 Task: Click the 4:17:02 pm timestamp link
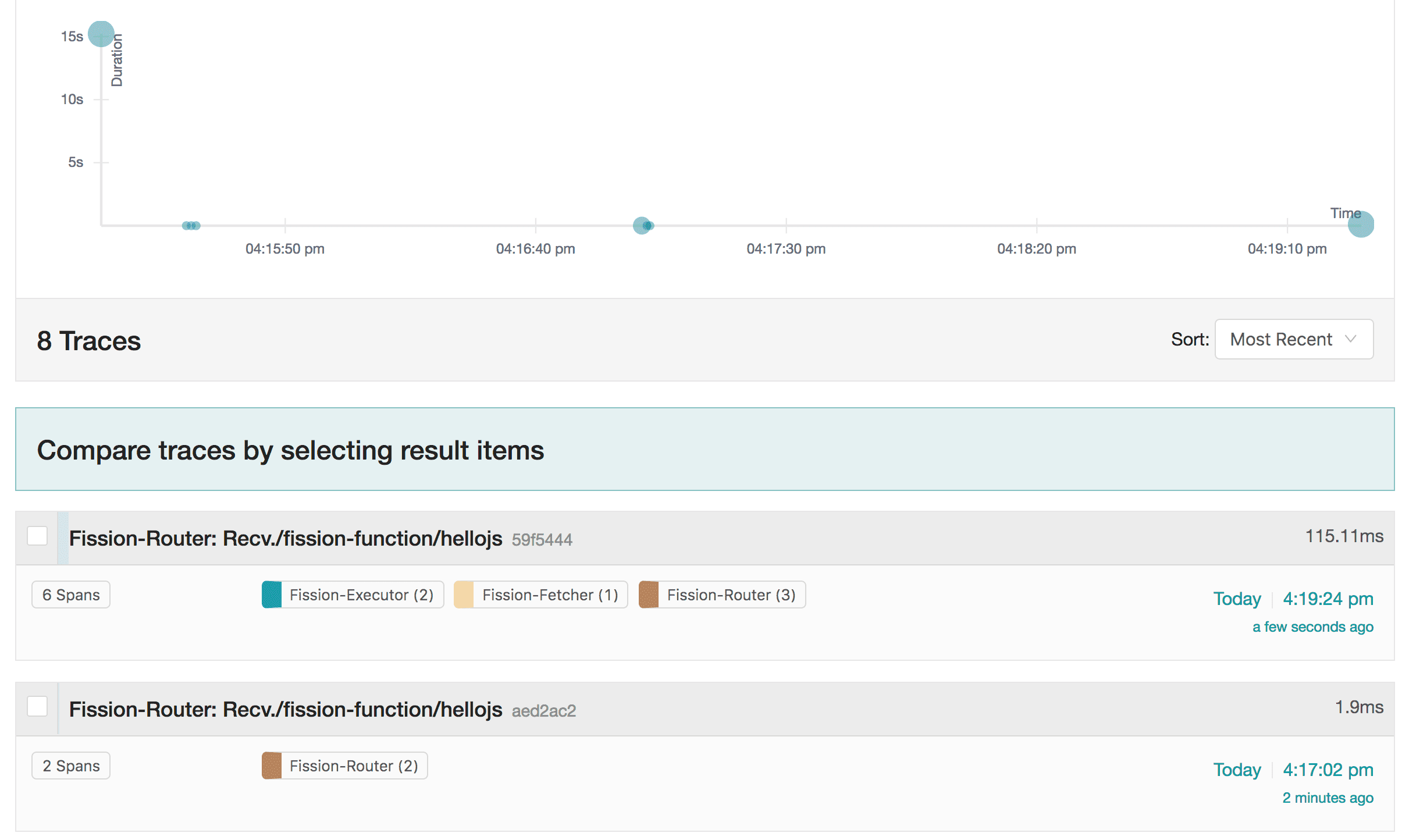(1328, 770)
